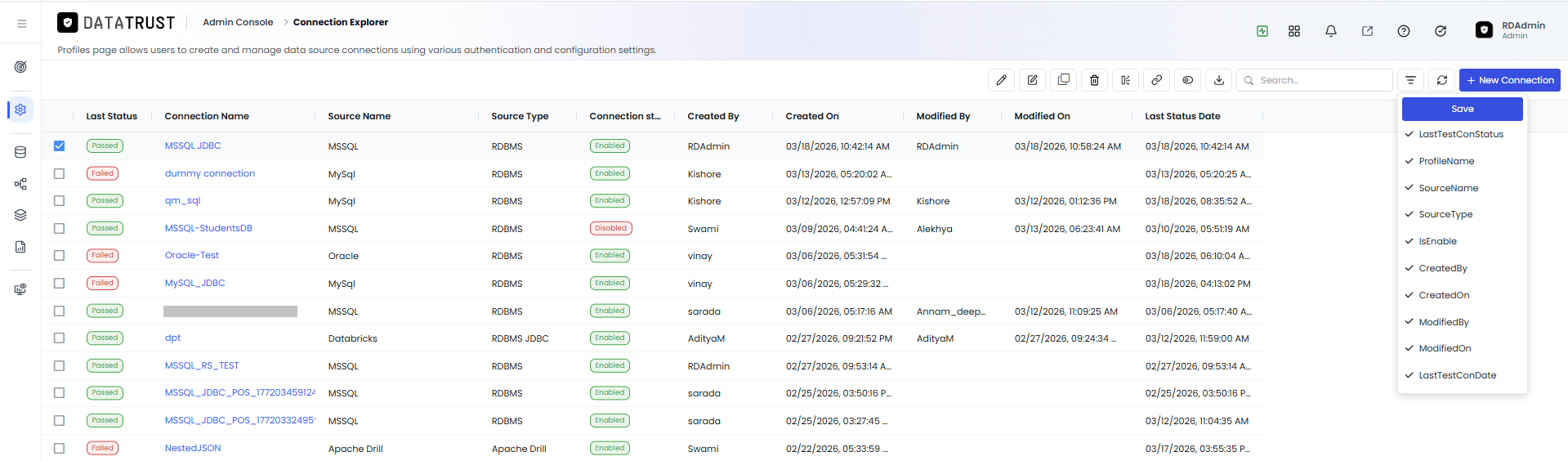This screenshot has height=461, width=1568.
Task: Click the refresh icon beside New Connection
Action: tap(1442, 80)
